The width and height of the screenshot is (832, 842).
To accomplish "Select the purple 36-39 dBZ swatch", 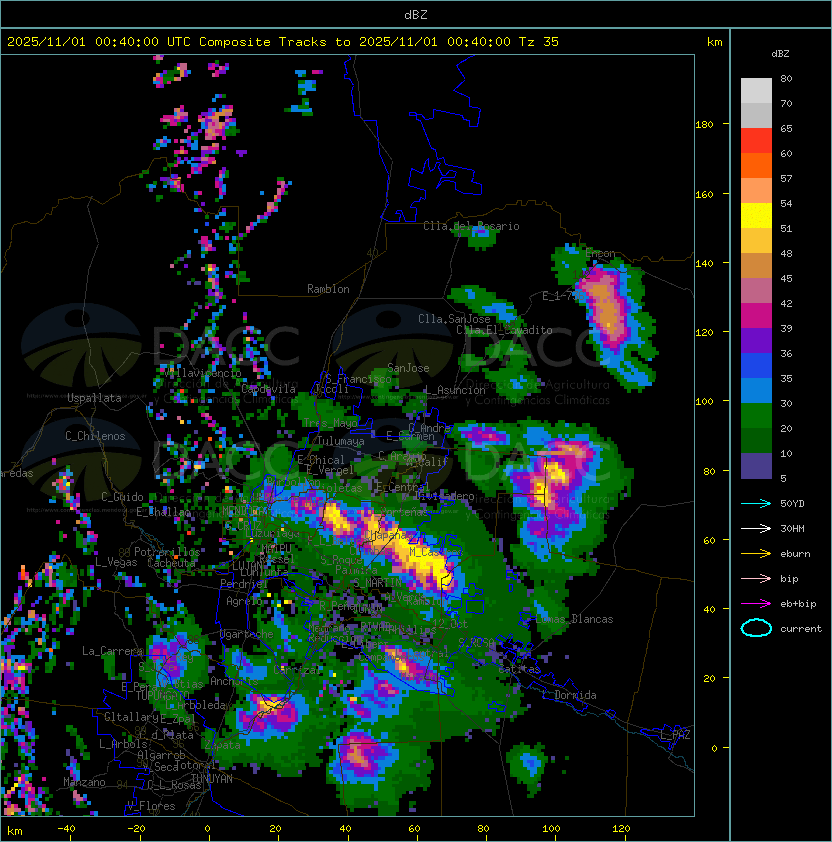I will coord(756,341).
